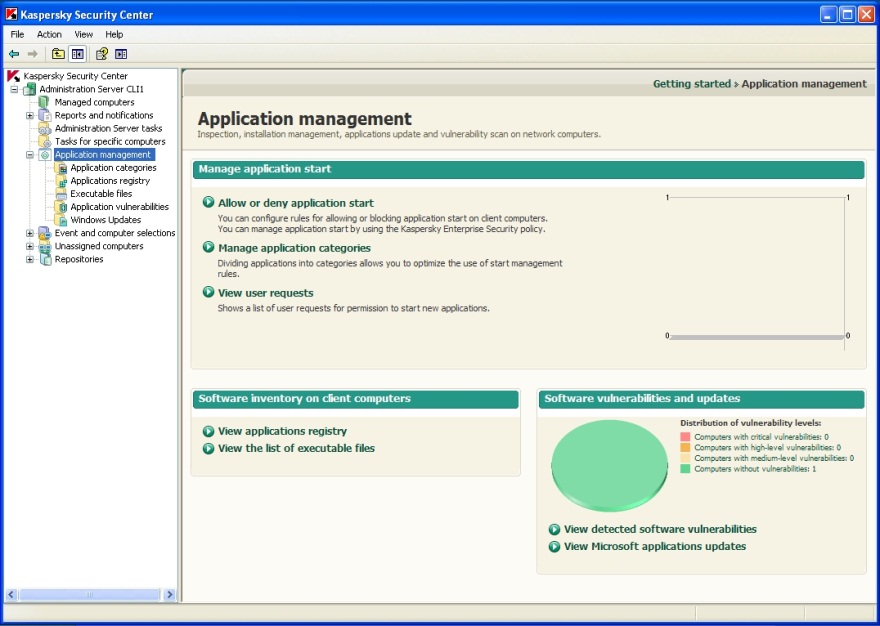The height and width of the screenshot is (626, 880).
Task: Click the Application vulnerabilities icon
Action: [x=61, y=207]
